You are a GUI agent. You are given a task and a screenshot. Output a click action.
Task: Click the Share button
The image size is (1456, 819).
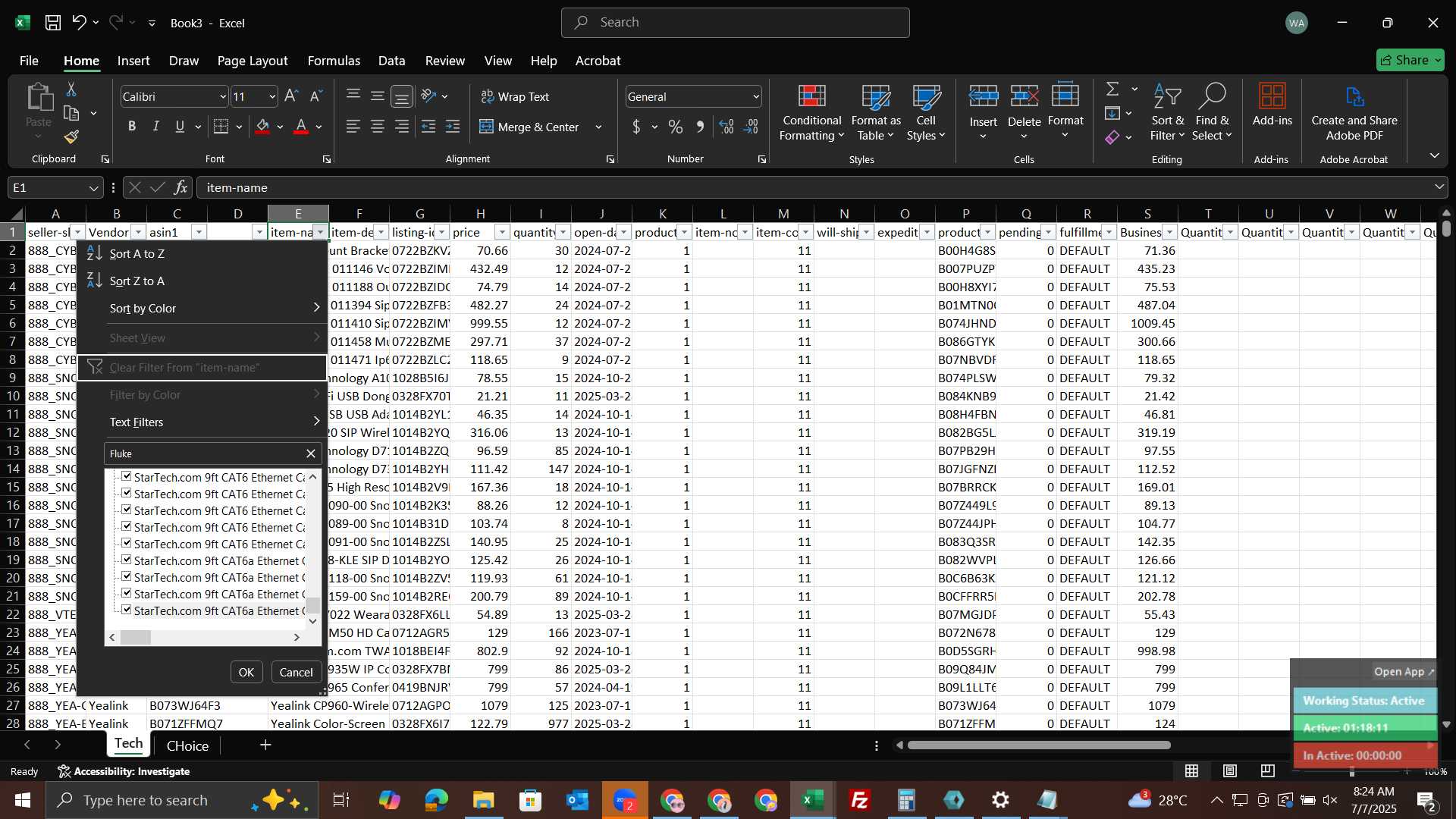(1410, 60)
